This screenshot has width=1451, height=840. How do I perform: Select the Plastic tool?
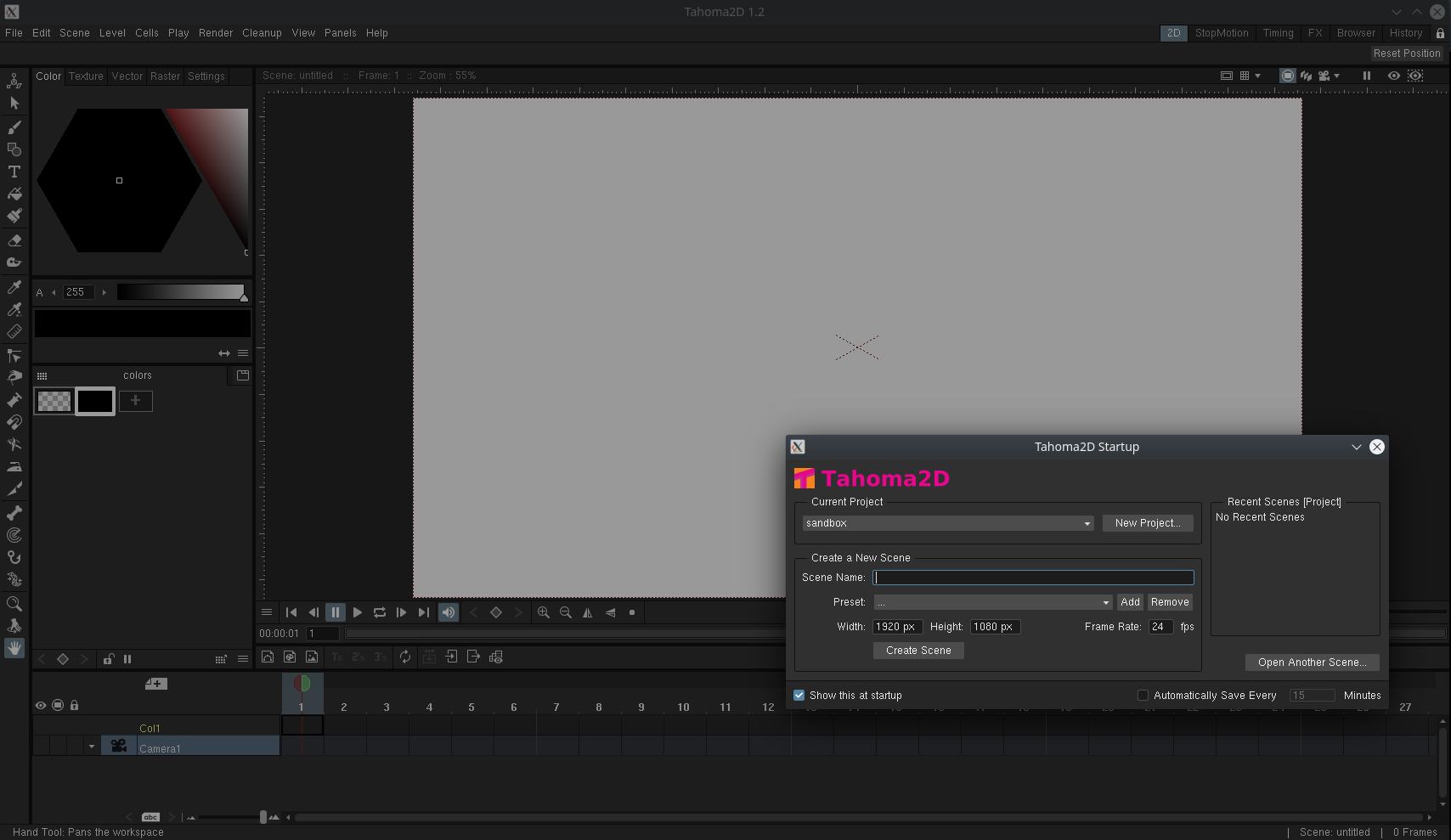coord(14,579)
